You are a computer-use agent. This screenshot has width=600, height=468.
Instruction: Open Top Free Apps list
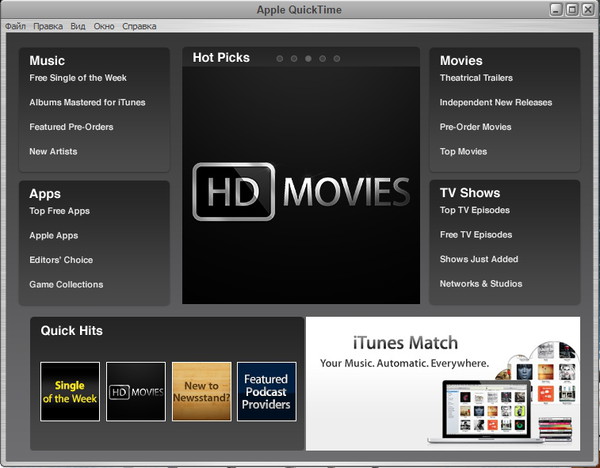click(x=60, y=211)
